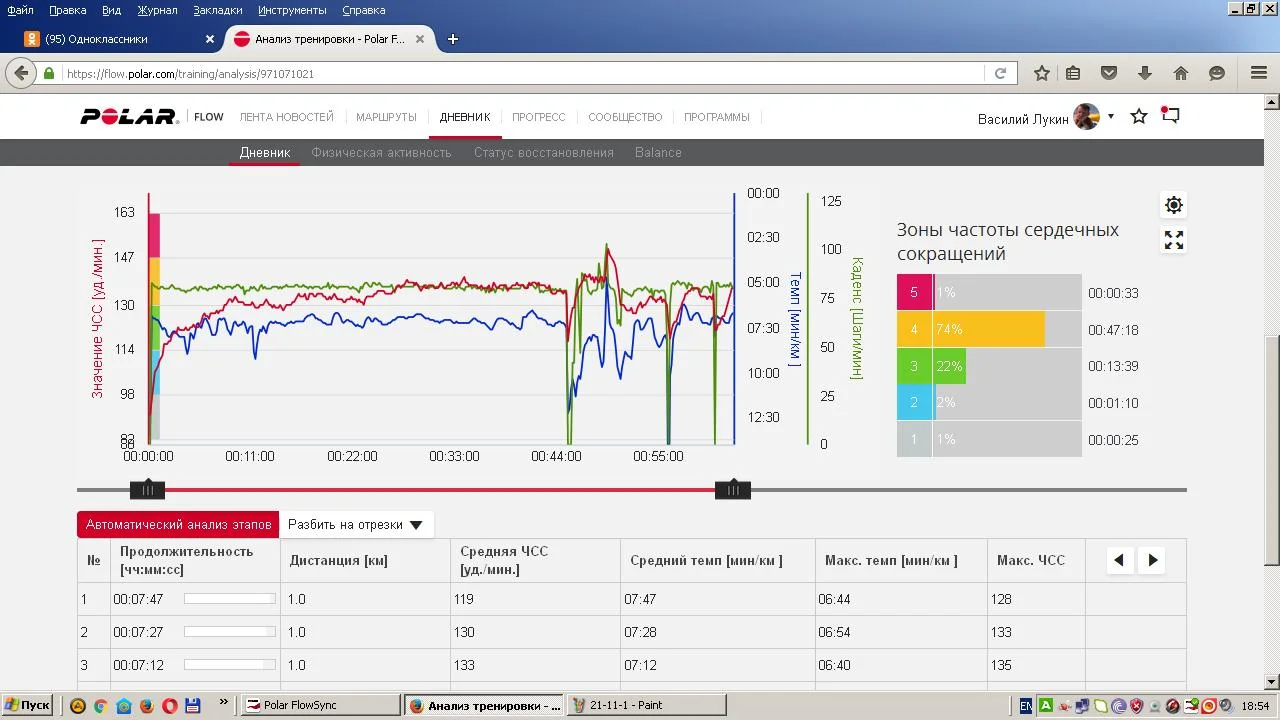Expand 'Разбить на отрезки' dropdown
Viewport: 1280px width, 720px height.
pyautogui.click(x=355, y=524)
